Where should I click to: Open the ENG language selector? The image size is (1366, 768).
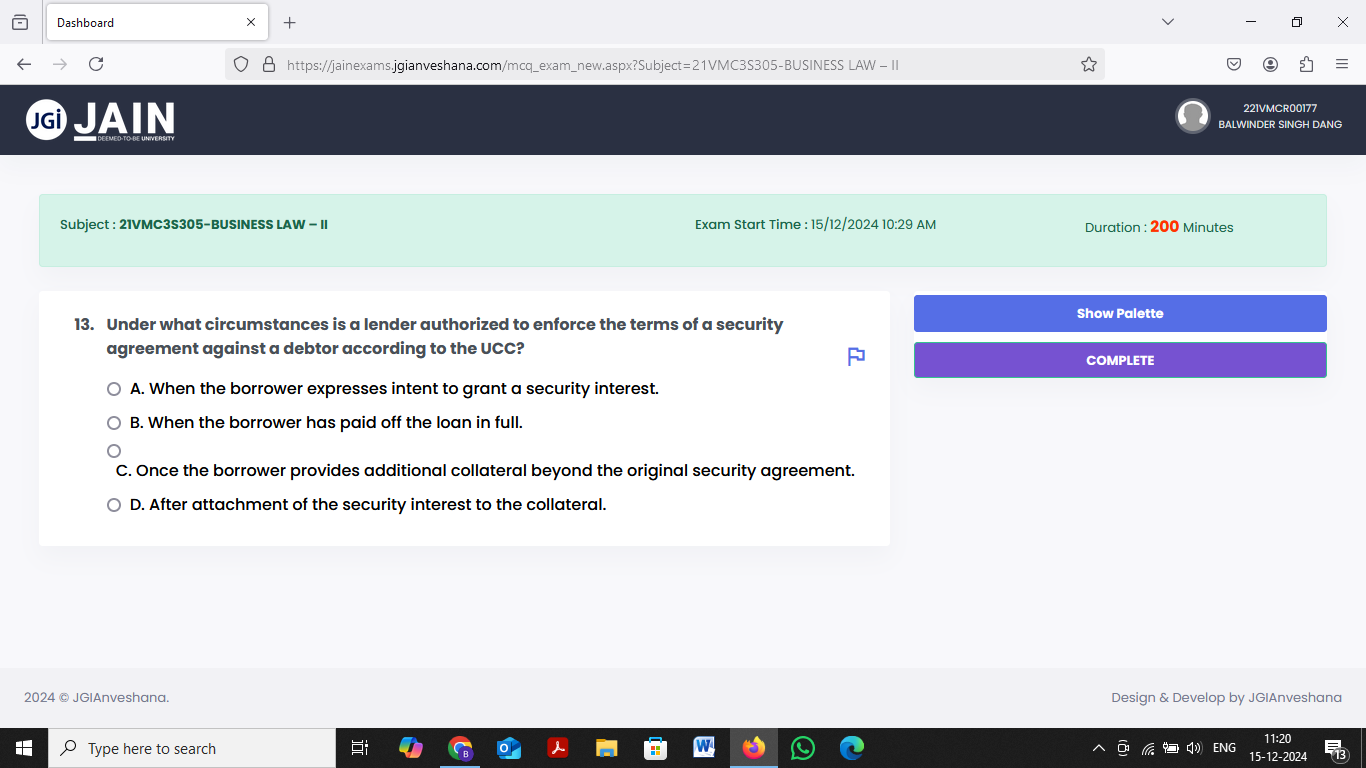[x=1224, y=747]
